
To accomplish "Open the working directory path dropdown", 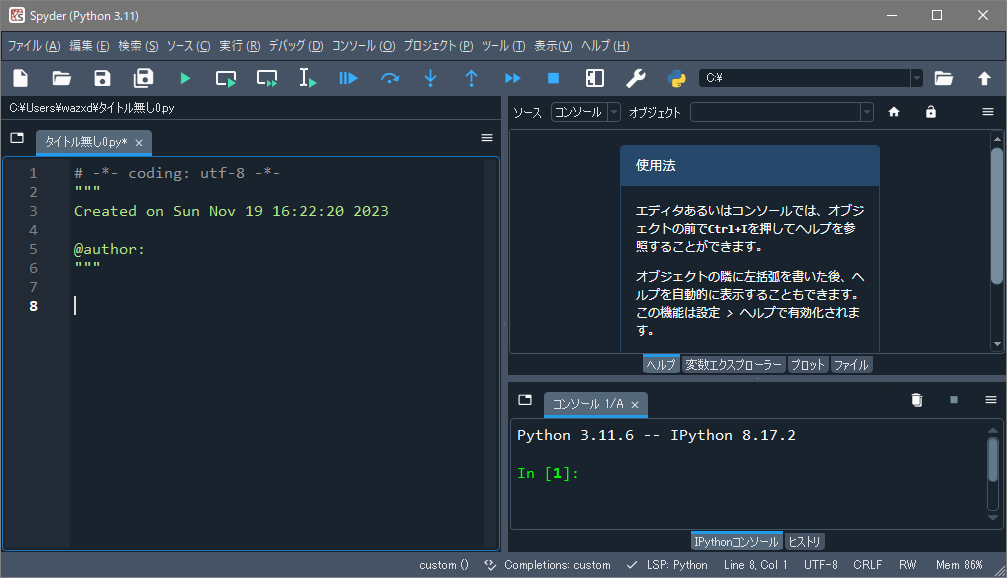I will (916, 78).
